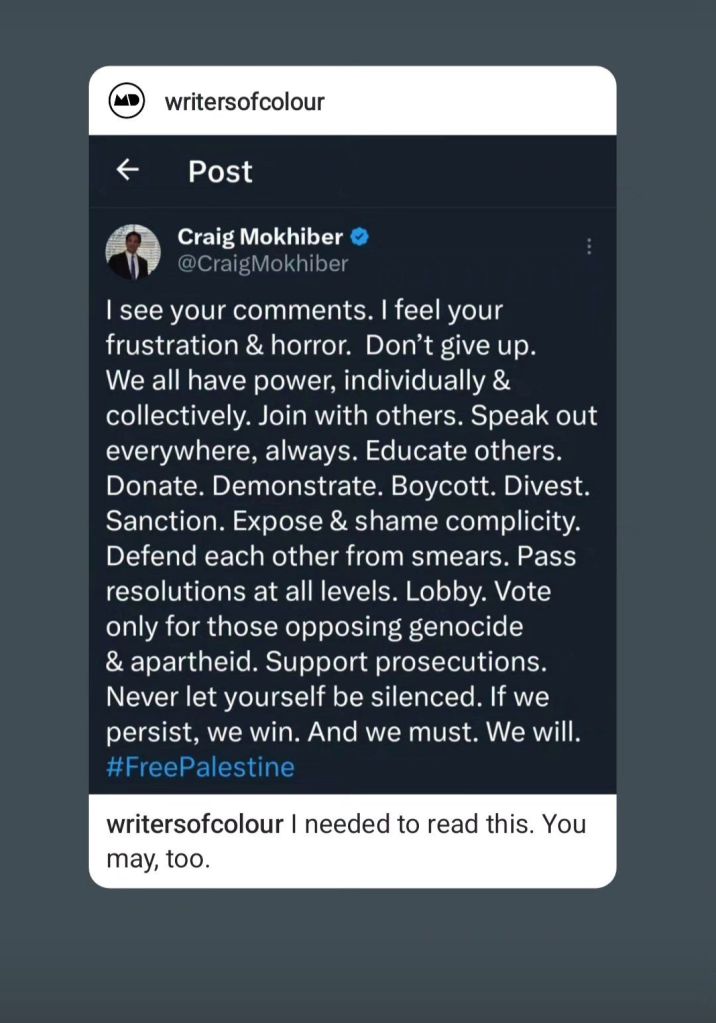Image resolution: width=716 pixels, height=1023 pixels.
Task: Click writersofcolour username in card header
Action: click(x=244, y=101)
